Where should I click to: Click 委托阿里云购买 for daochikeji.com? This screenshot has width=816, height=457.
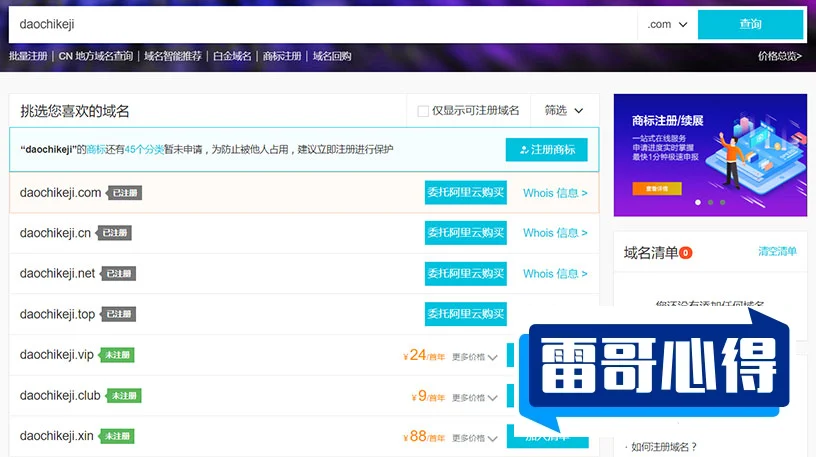point(466,193)
